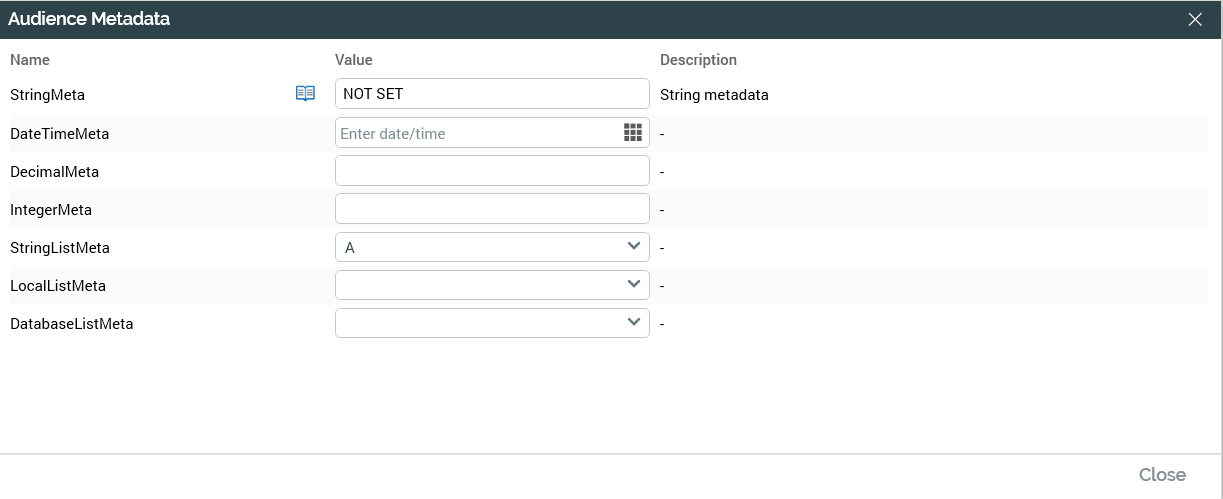Click the String metadata description text
The width and height of the screenshot is (1223, 499).
pyautogui.click(x=714, y=95)
